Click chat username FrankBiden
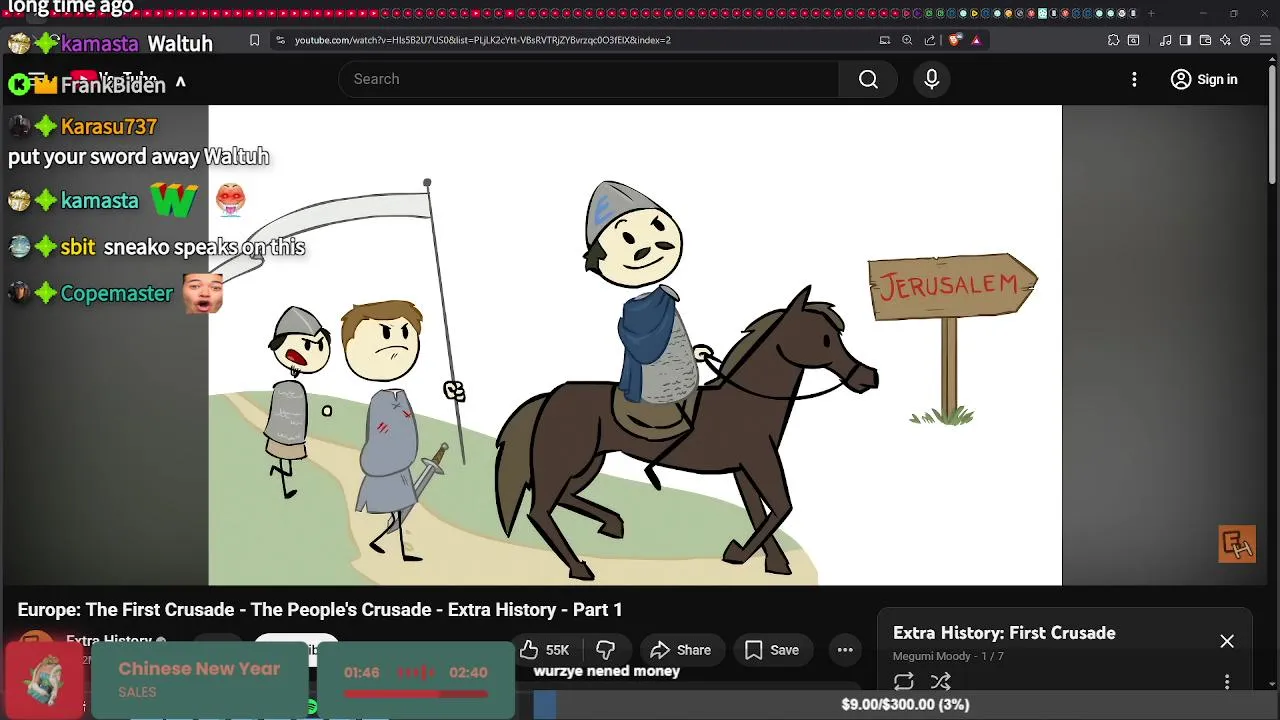This screenshot has height=720, width=1280. (113, 85)
